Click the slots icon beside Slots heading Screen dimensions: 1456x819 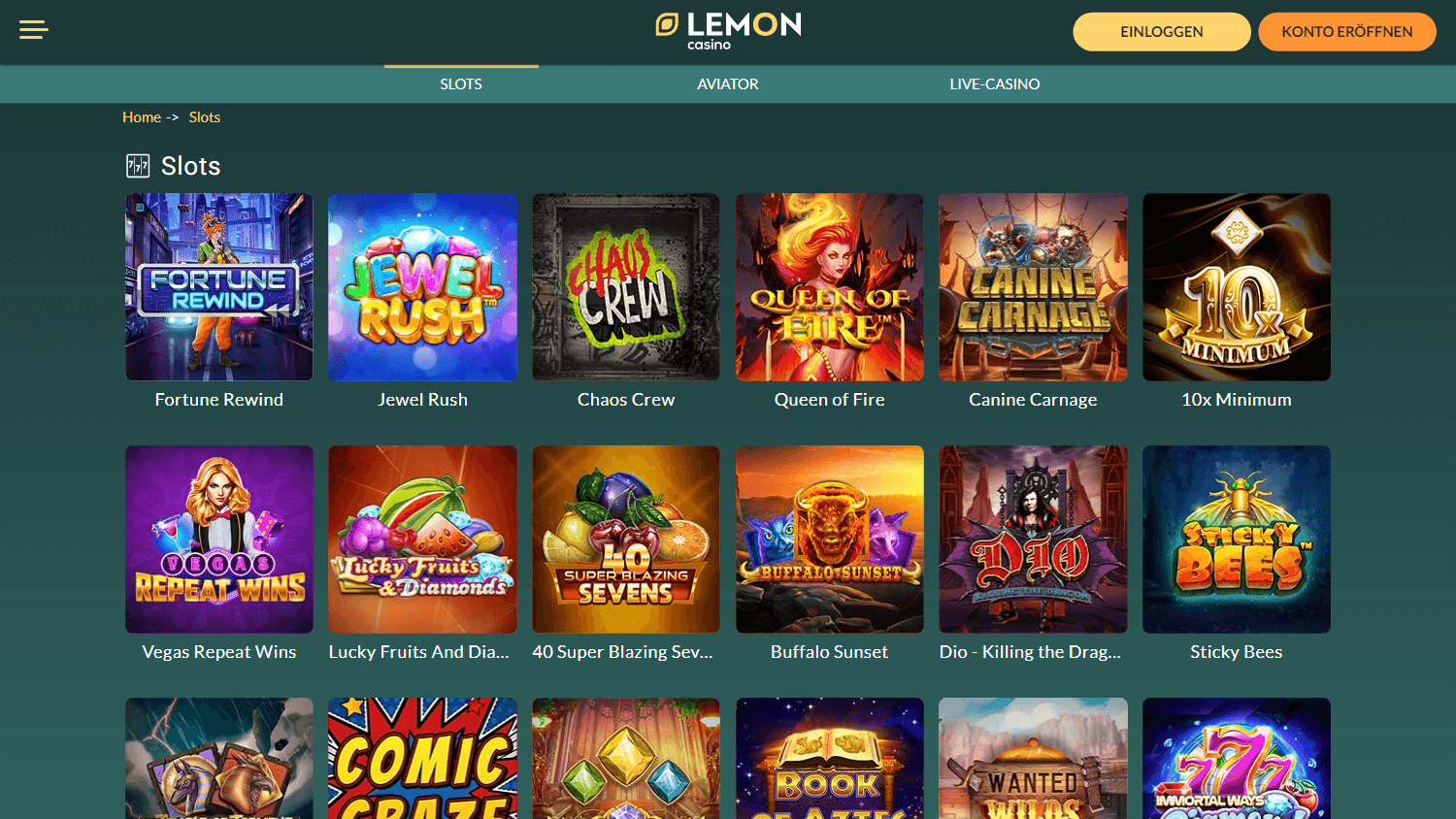[138, 166]
